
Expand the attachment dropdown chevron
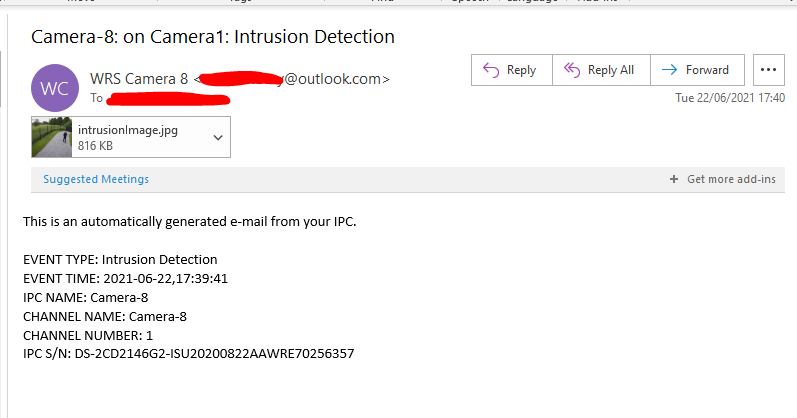coord(218,137)
